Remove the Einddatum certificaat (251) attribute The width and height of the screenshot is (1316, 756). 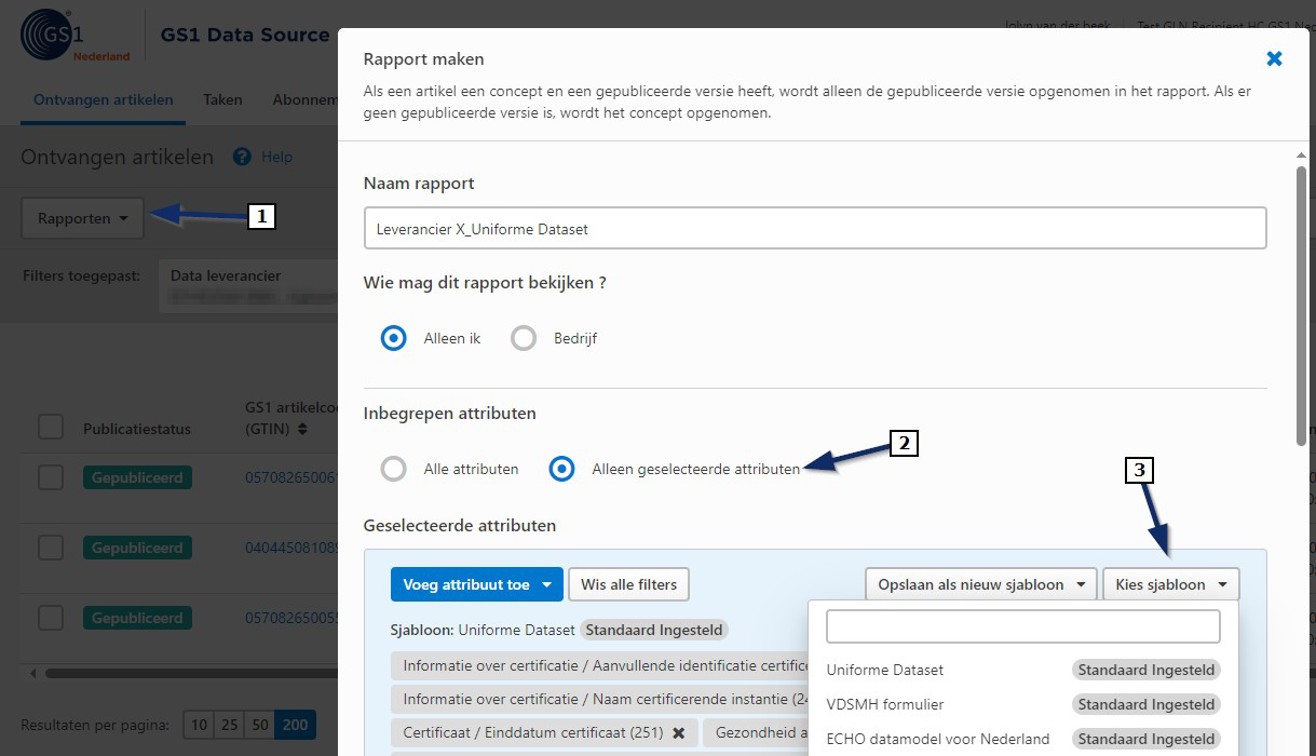pos(679,733)
